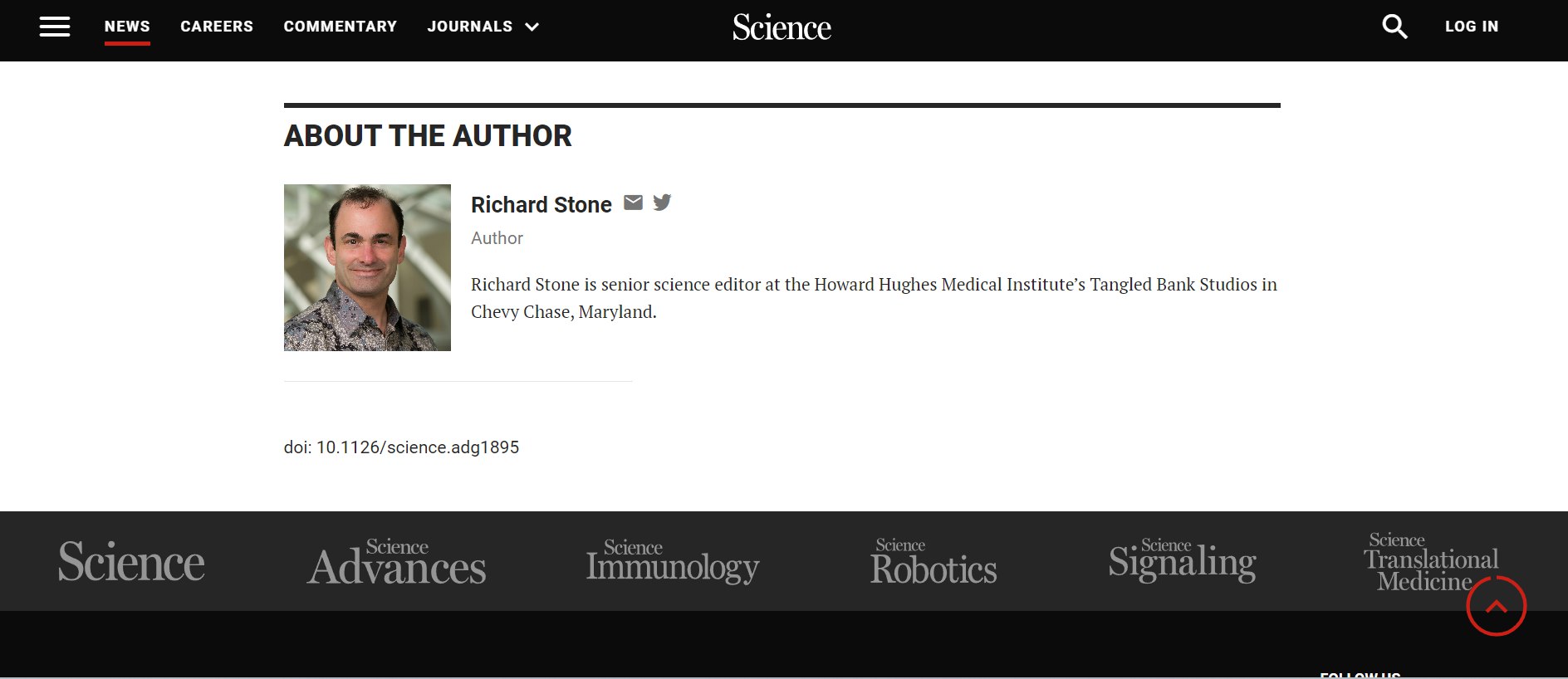The width and height of the screenshot is (1568, 679).
Task: Email Richard Stone via envelope icon
Action: 633,203
